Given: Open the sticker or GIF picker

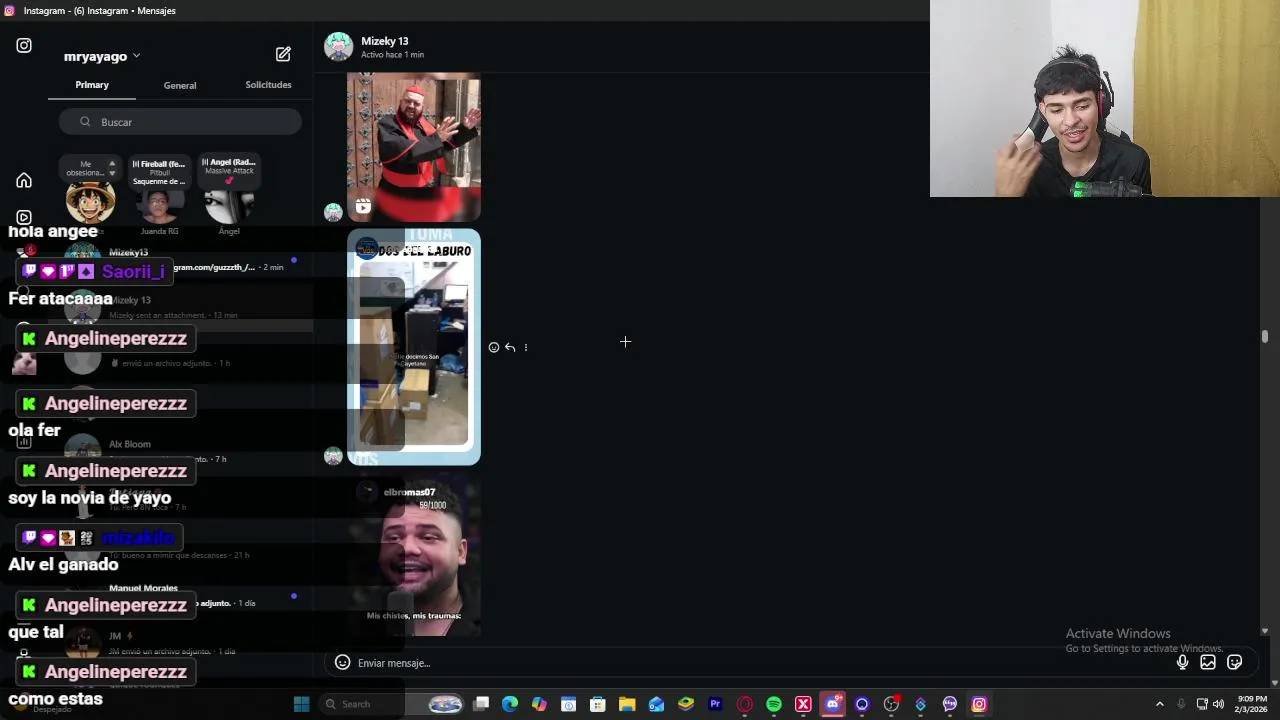Looking at the screenshot, I should pyautogui.click(x=1235, y=662).
